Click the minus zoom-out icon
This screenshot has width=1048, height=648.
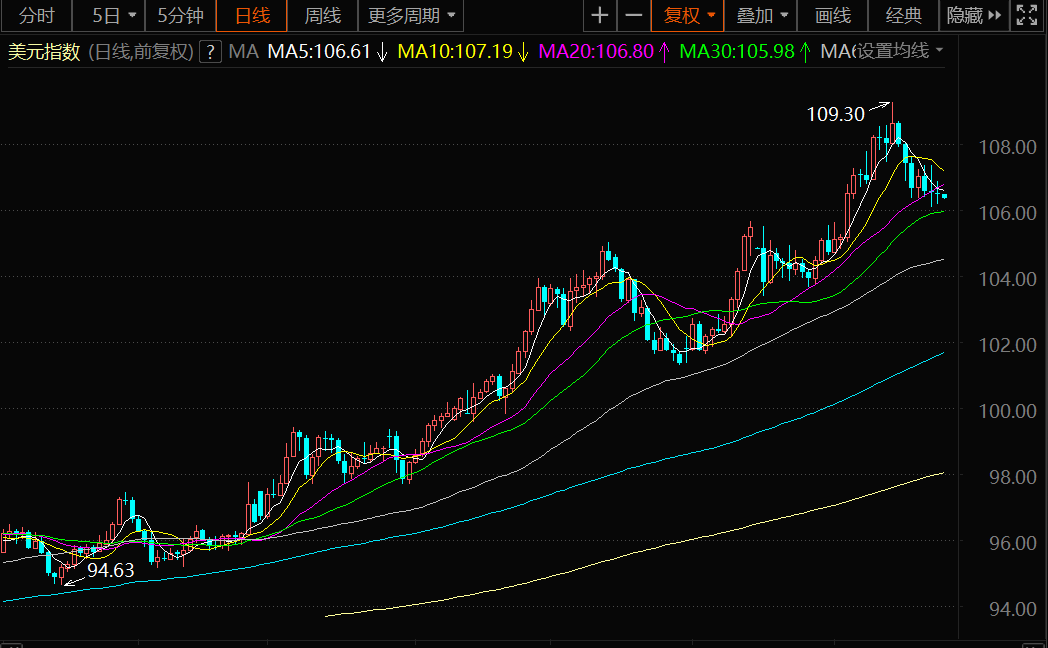634,16
